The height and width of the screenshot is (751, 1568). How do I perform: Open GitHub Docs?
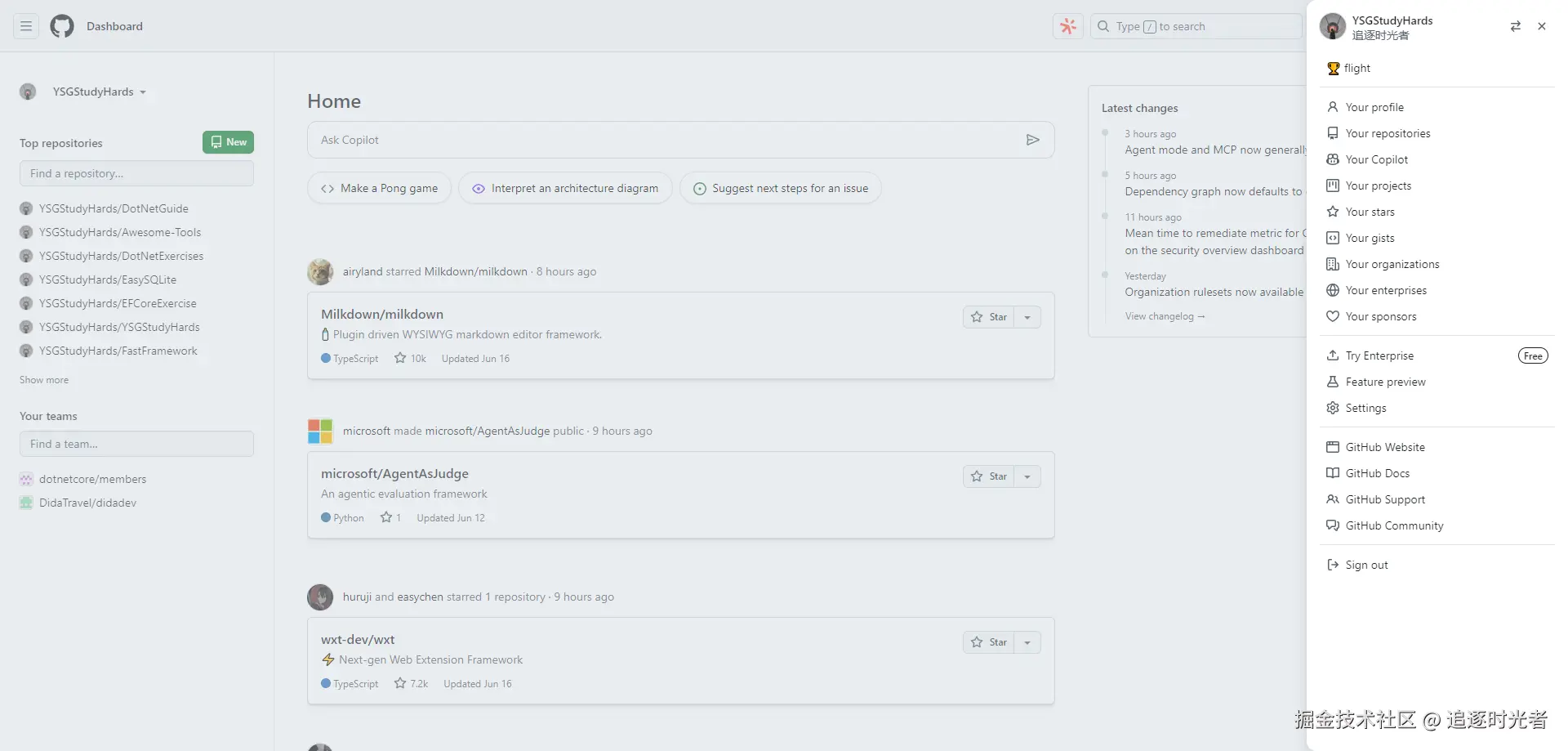1437,473
